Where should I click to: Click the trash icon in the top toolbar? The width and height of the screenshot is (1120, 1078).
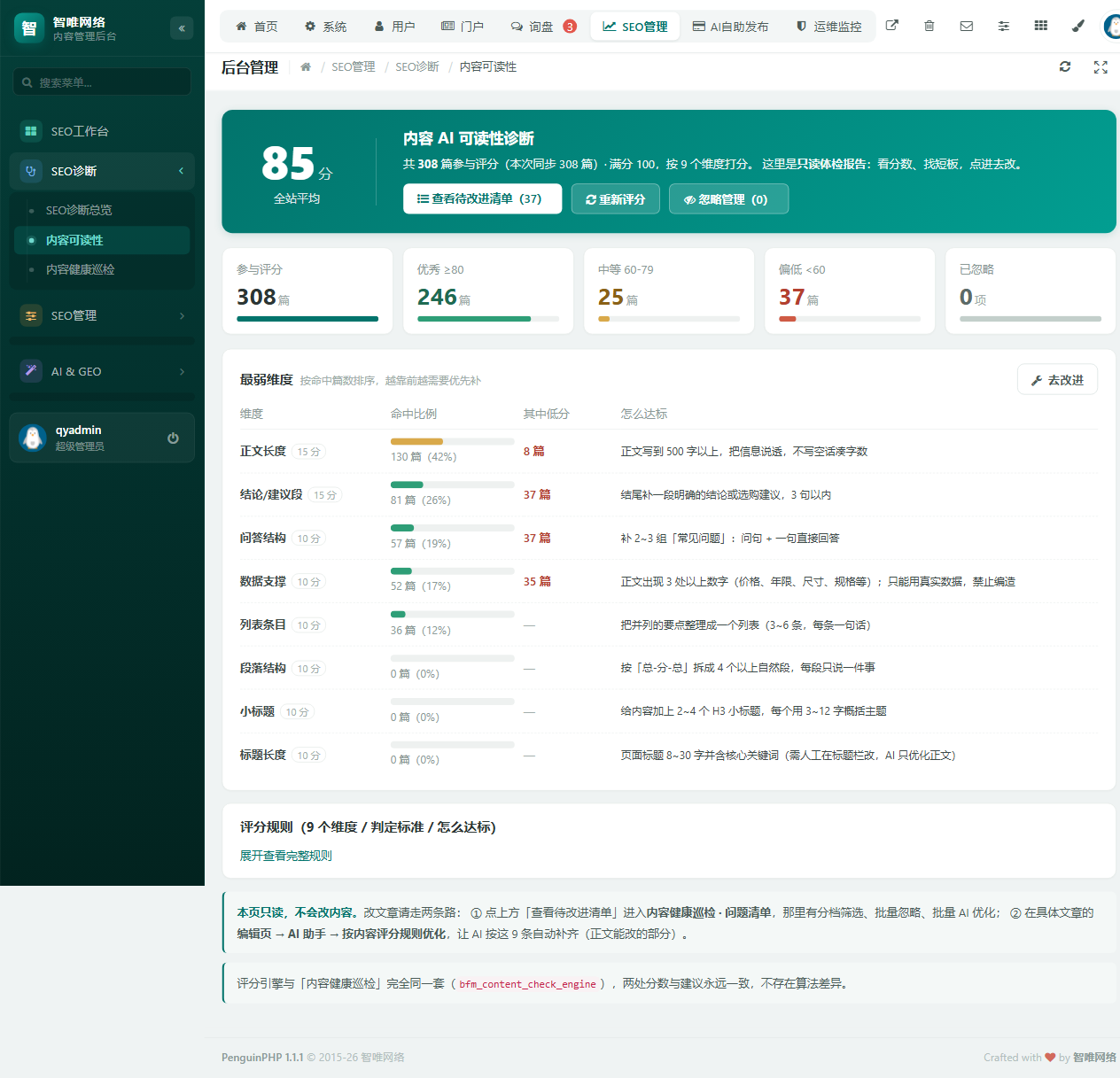pos(929,26)
